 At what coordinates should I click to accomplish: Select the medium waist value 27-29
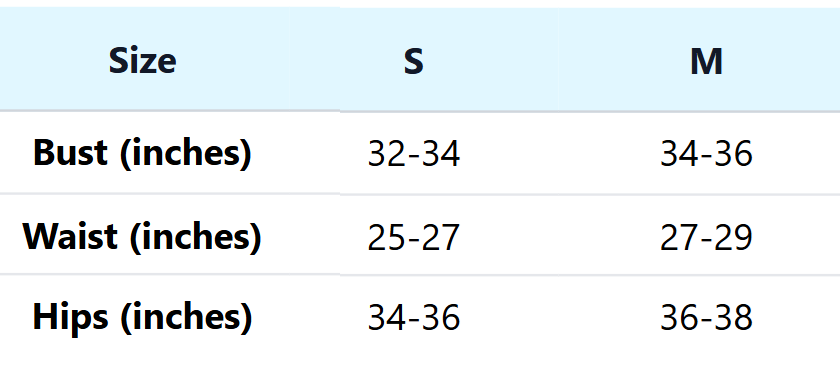pyautogui.click(x=706, y=237)
